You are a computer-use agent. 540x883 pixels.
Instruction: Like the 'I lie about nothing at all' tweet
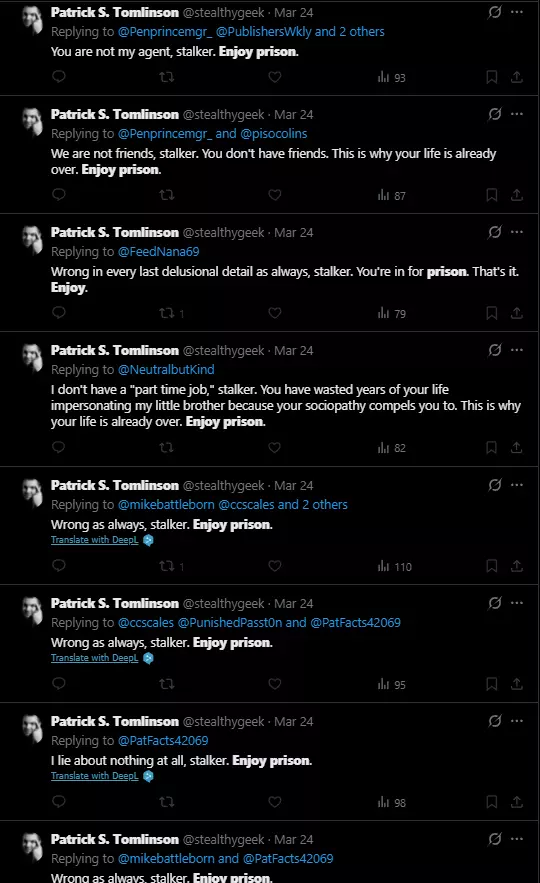tap(275, 801)
